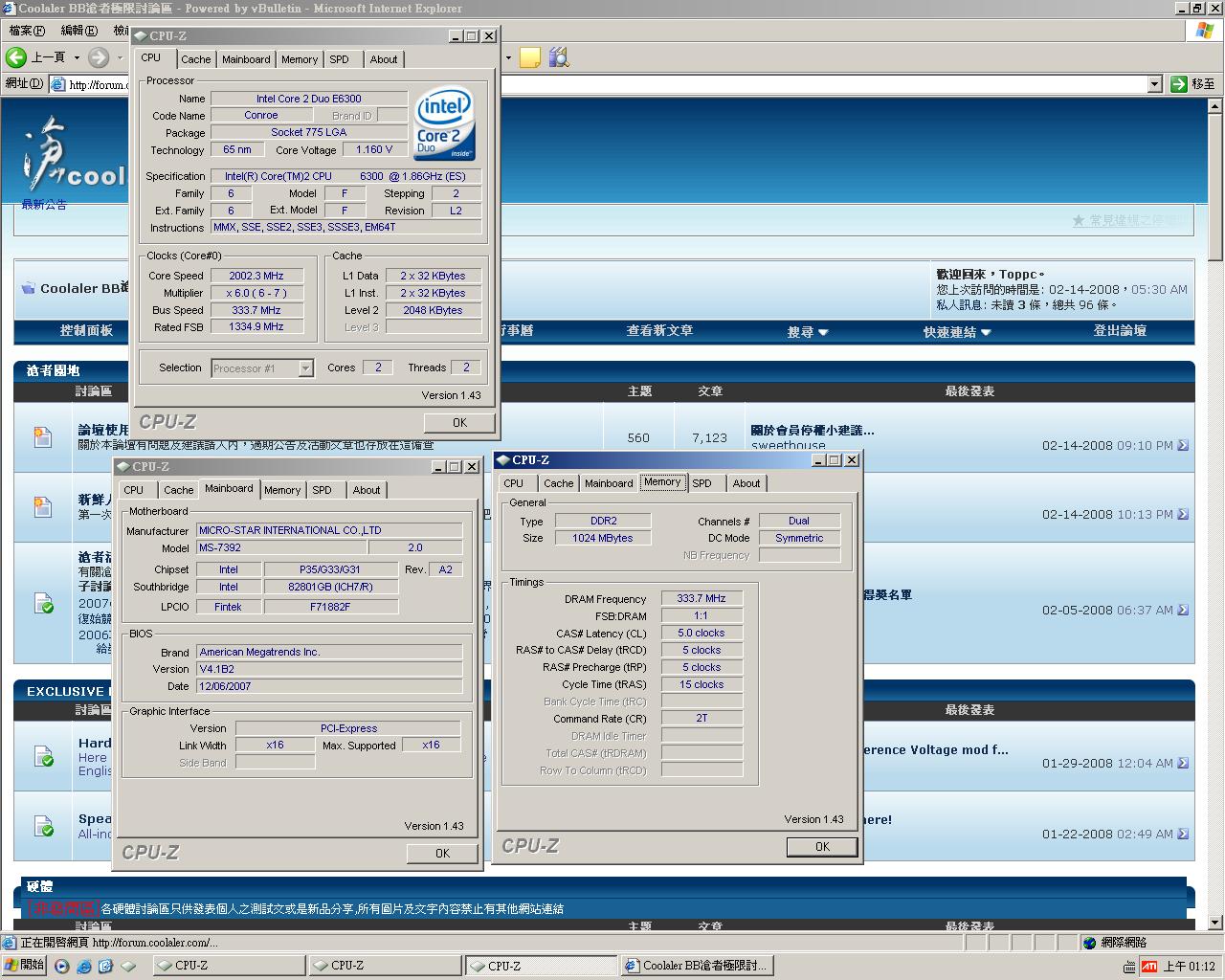Click the motherboard Model value MS-7392
This screenshot has width=1225, height=980.
click(281, 548)
